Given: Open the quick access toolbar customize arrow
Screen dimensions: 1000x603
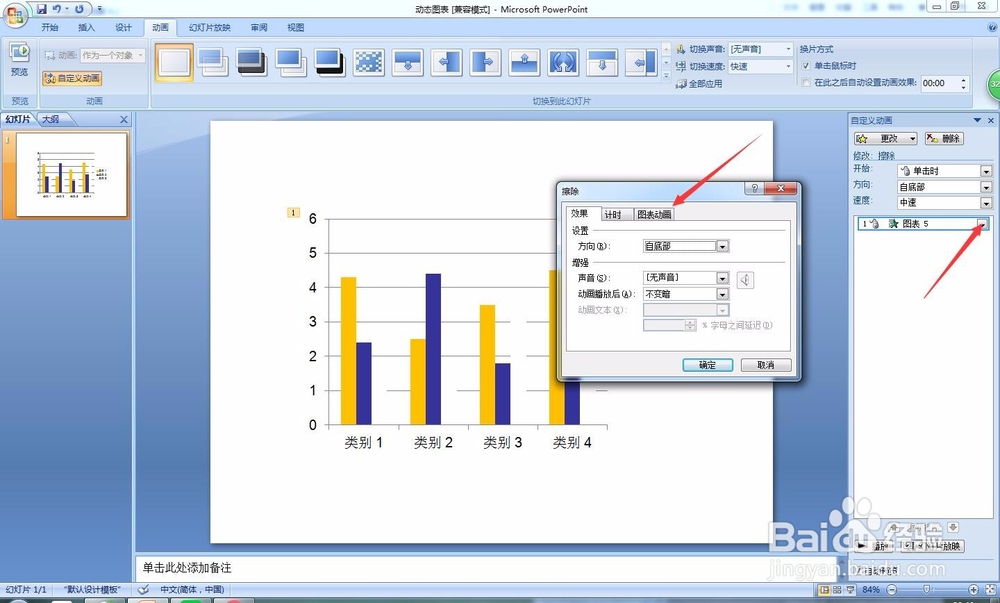Looking at the screenshot, I should tap(99, 9).
